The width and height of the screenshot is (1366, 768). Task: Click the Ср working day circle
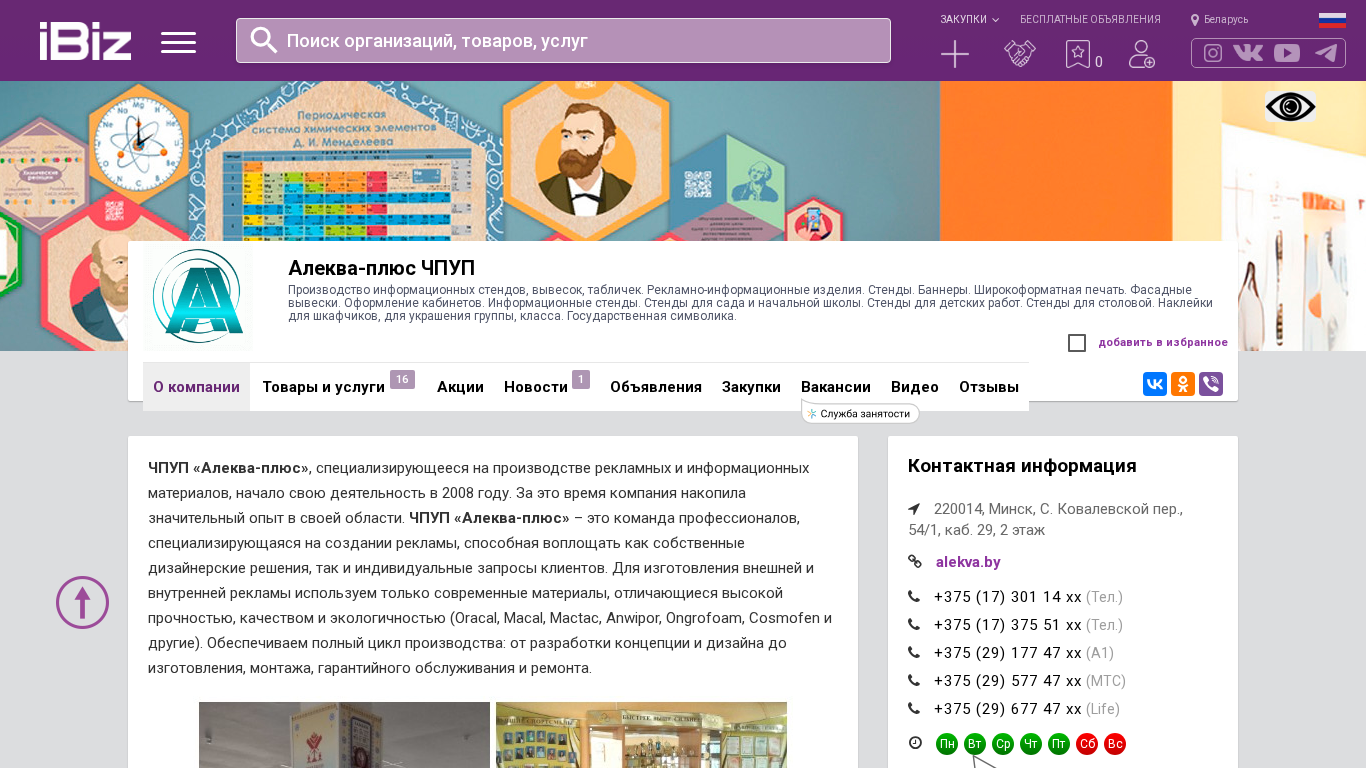[x=1003, y=744]
